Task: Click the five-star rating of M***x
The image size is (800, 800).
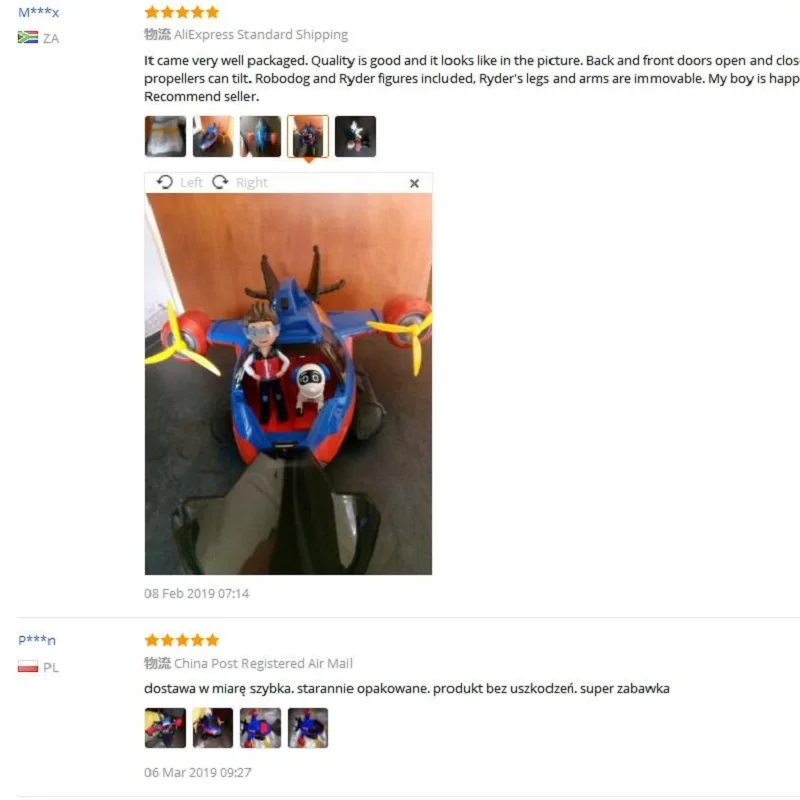Action: [182, 12]
